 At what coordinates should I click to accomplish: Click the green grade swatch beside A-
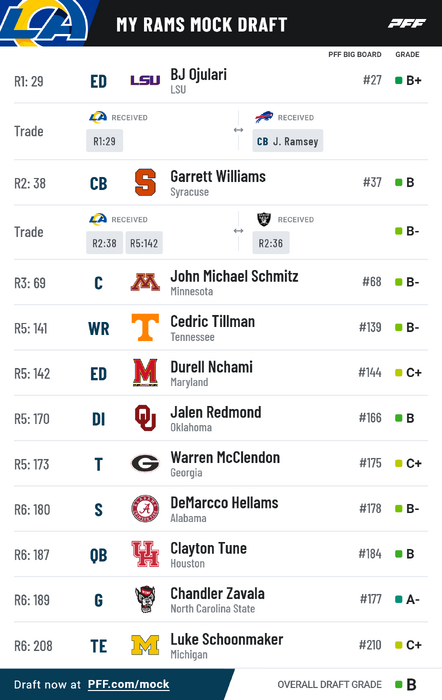[x=399, y=599]
